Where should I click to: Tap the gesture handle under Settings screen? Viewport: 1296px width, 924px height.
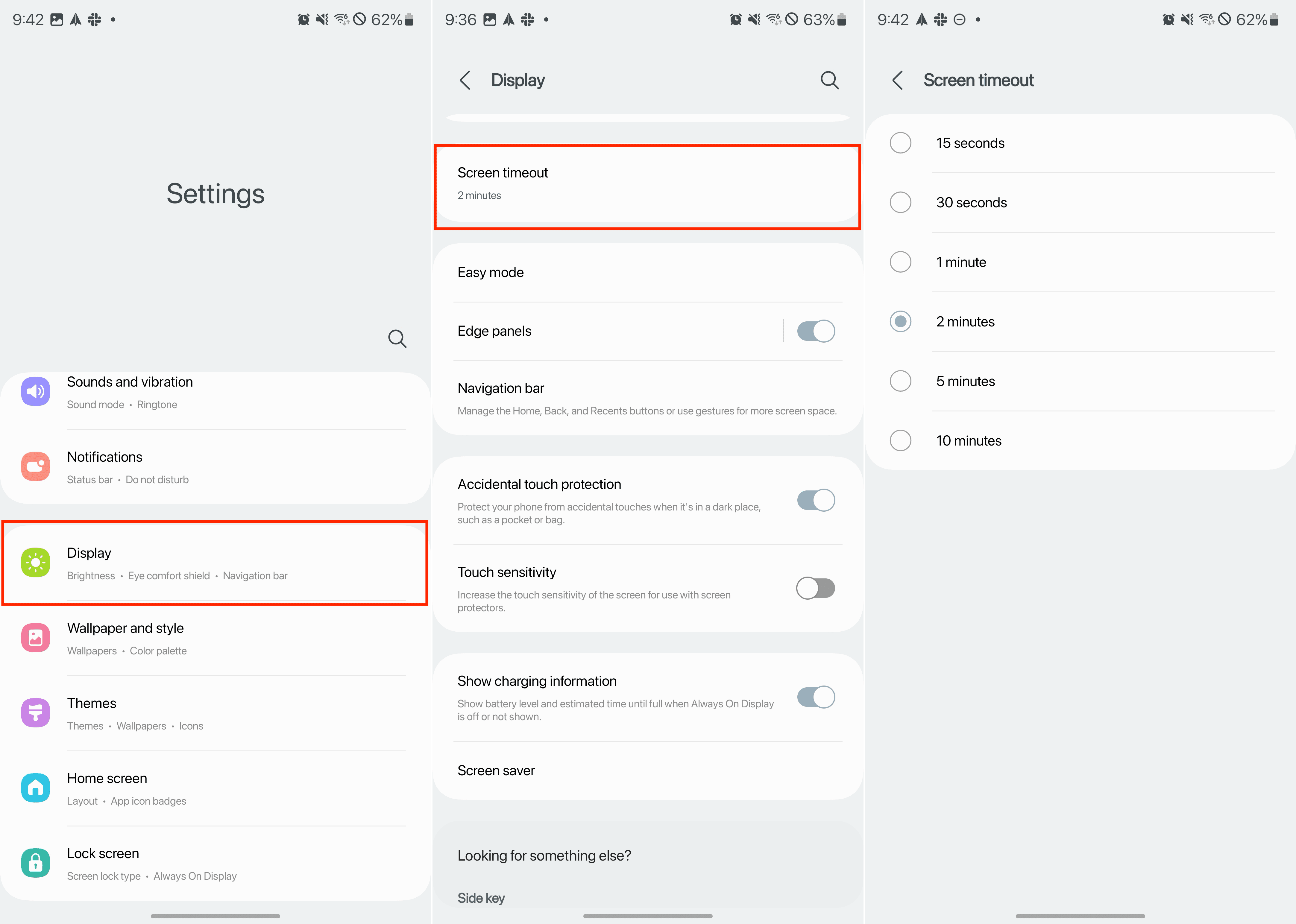pyautogui.click(x=215, y=915)
